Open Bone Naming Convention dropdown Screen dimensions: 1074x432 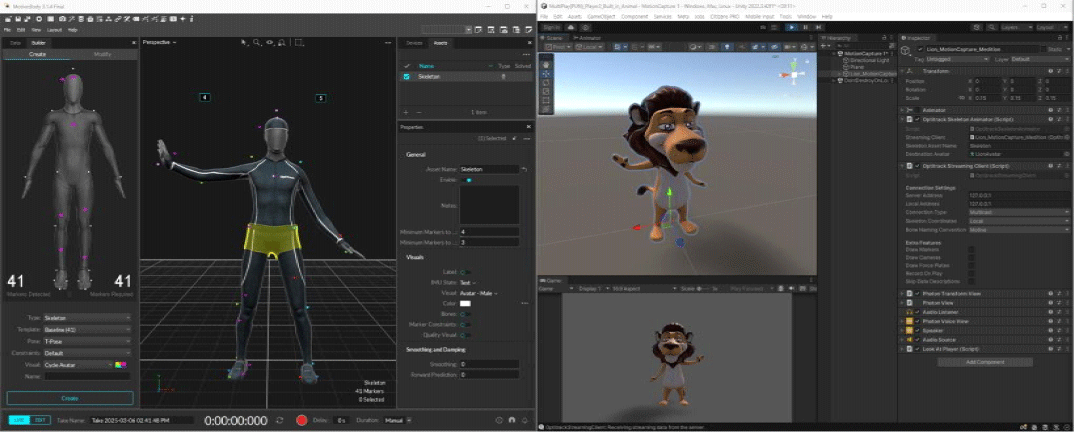point(1019,229)
